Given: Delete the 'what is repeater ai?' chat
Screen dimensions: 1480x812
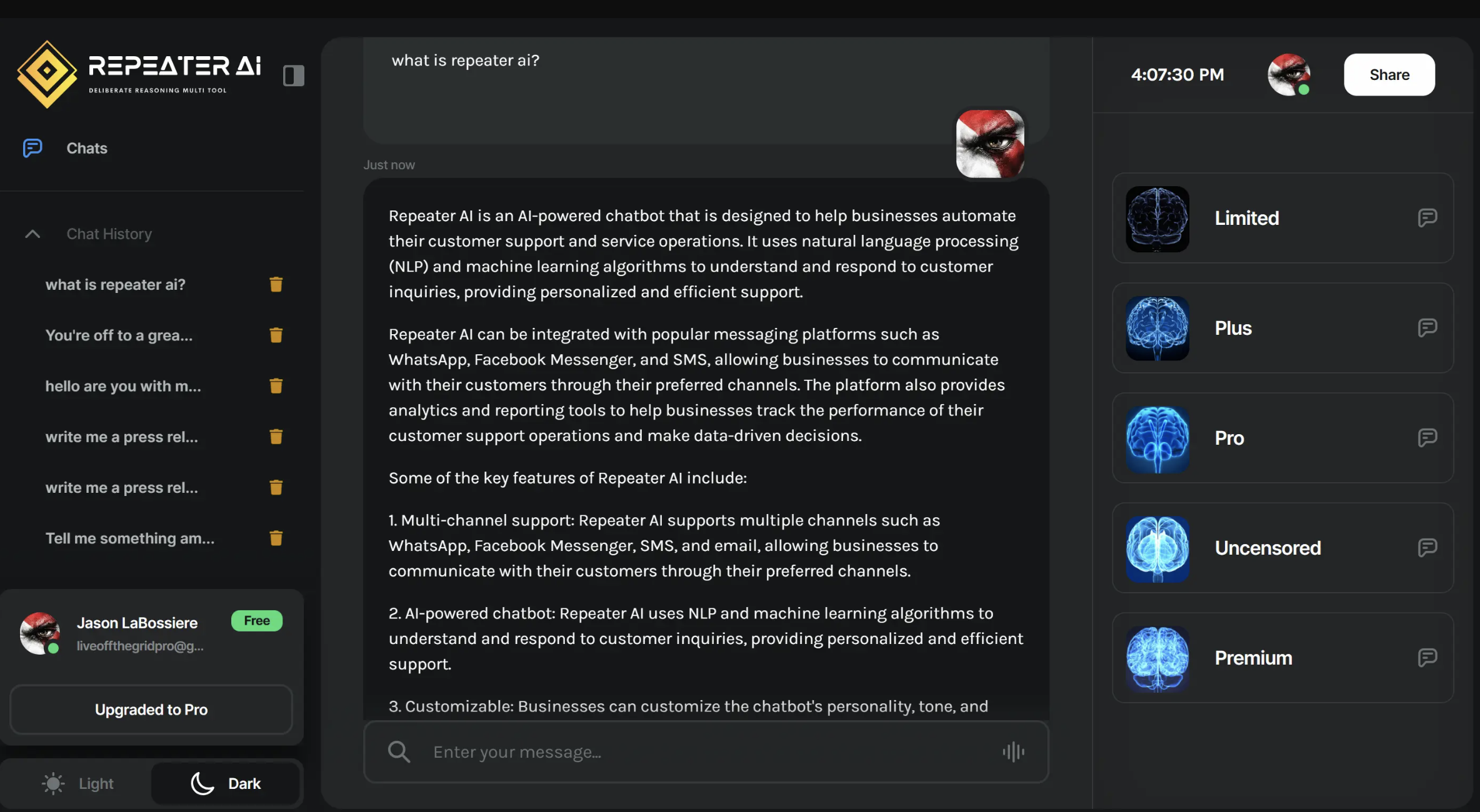Looking at the screenshot, I should [x=276, y=285].
